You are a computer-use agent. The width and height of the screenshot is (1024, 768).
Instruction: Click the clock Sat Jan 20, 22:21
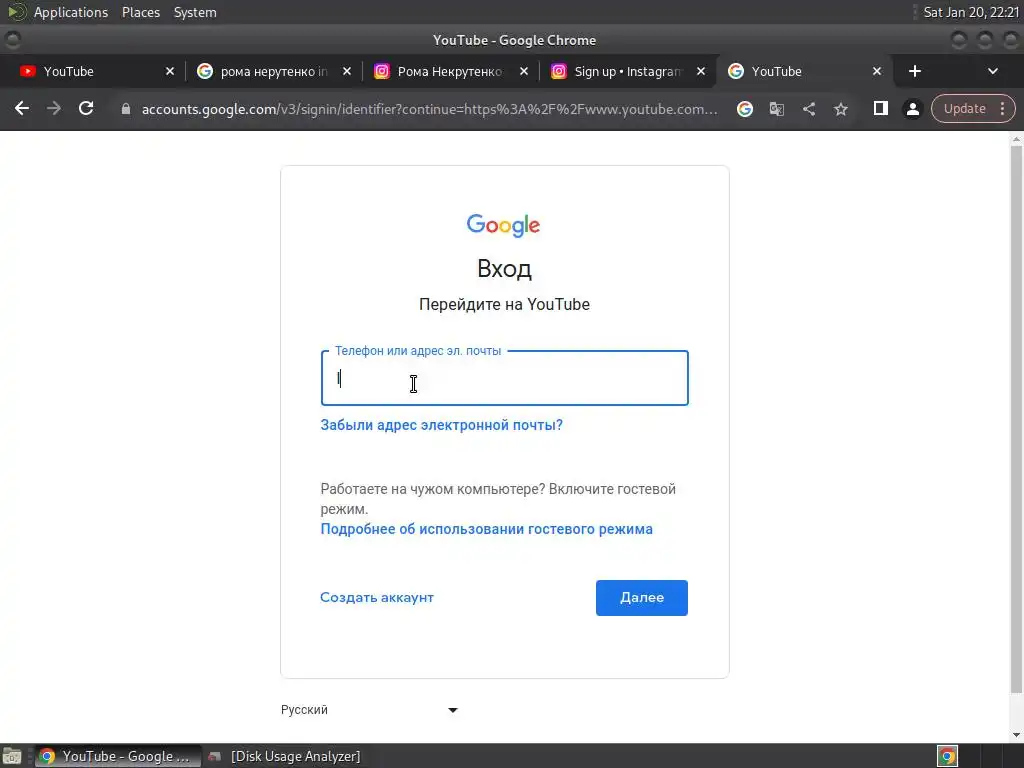(971, 12)
